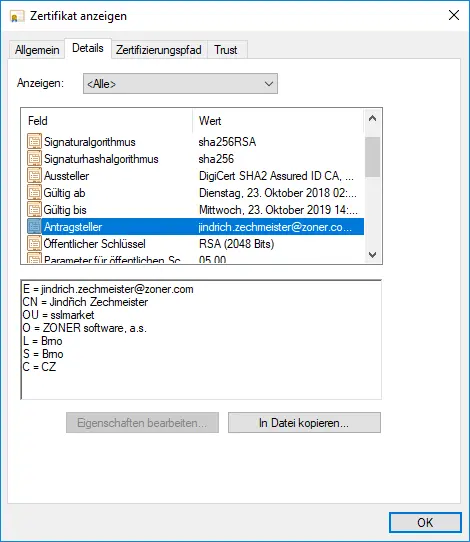Select the Öffentlicher Schlüssel row
470x542 pixels.
click(195, 244)
